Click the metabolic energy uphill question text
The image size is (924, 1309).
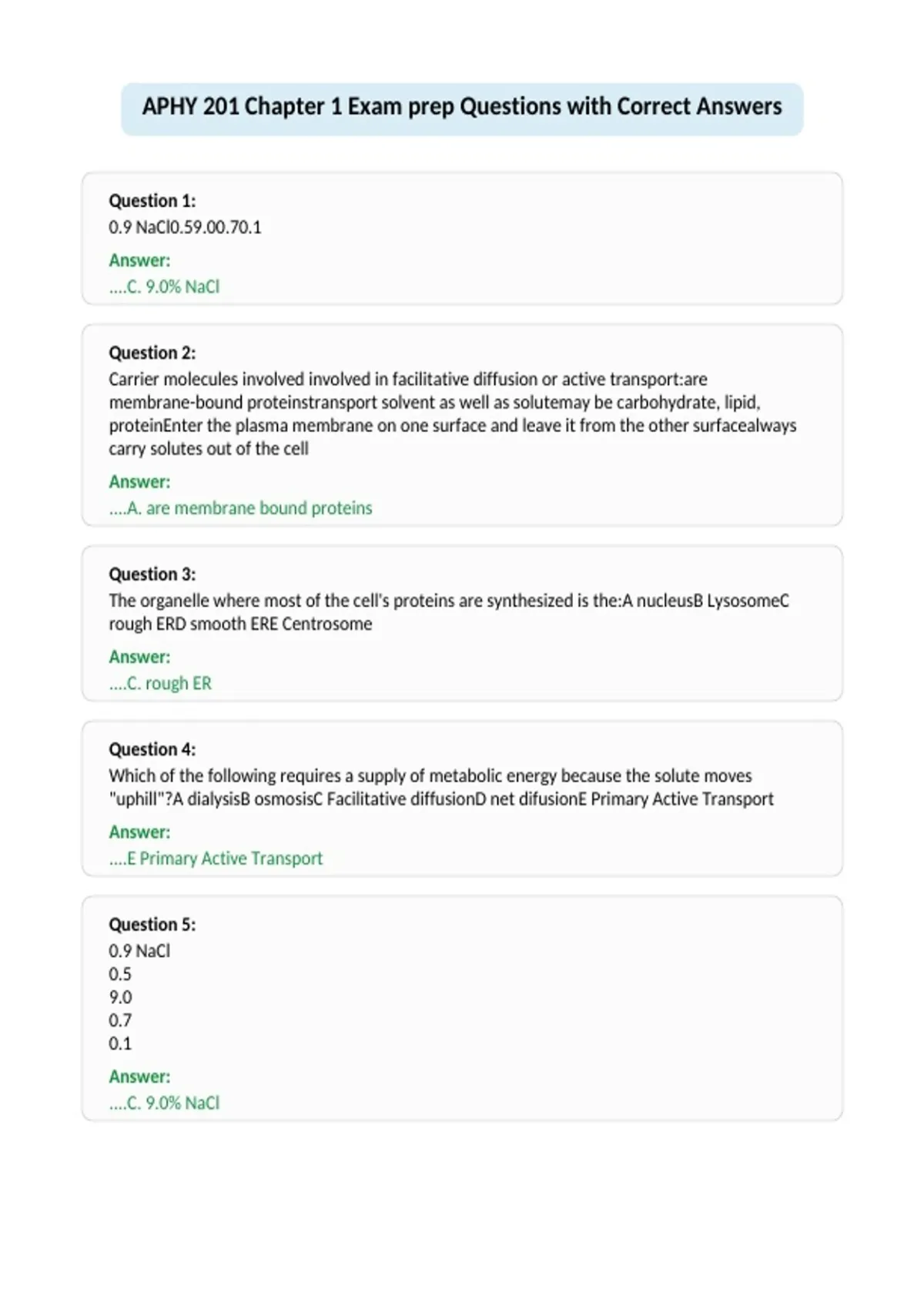[x=441, y=787]
